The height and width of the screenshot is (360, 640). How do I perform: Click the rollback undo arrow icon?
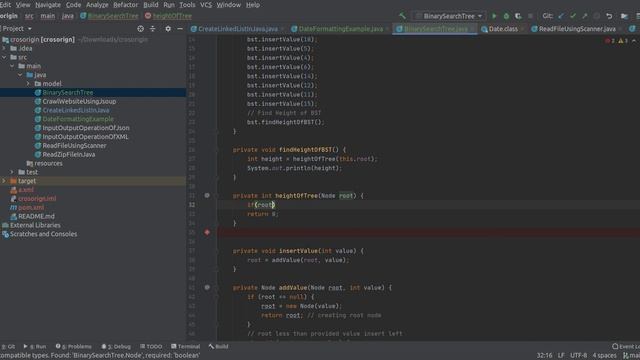609,16
